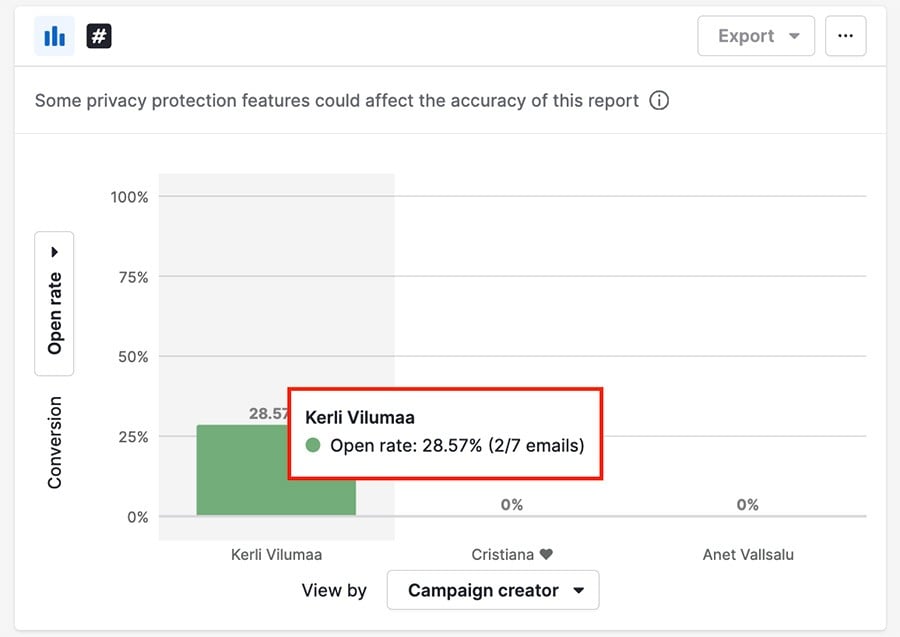Click the Cristiana axis label
900x637 pixels.
502,554
